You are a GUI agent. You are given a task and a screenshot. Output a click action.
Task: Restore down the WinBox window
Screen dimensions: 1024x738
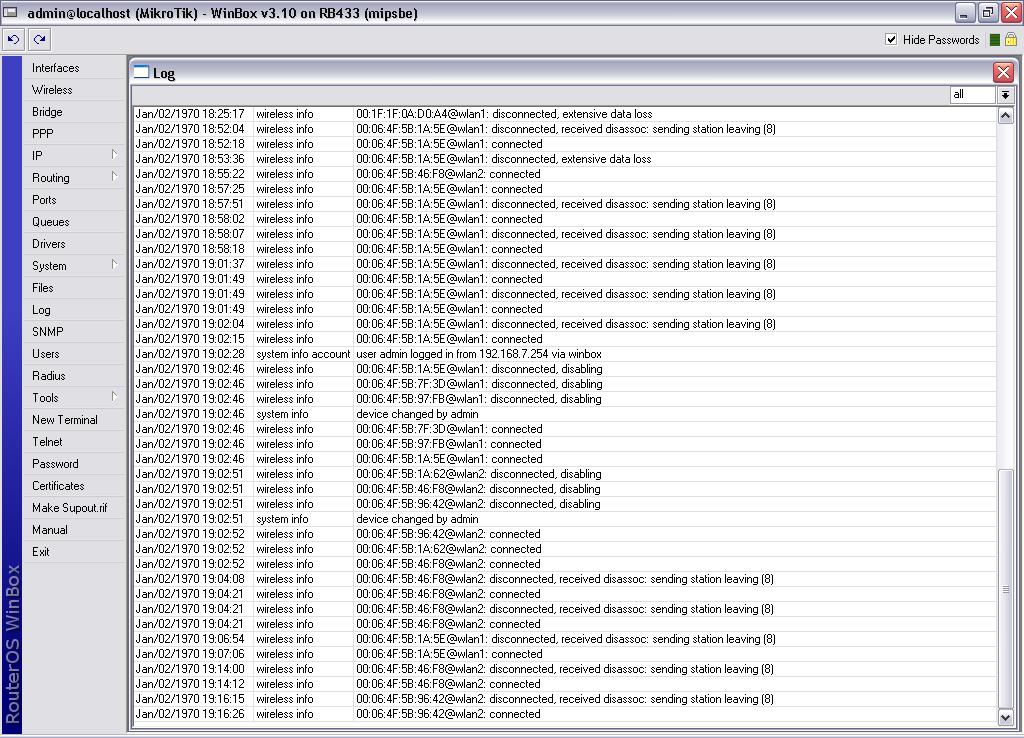987,12
